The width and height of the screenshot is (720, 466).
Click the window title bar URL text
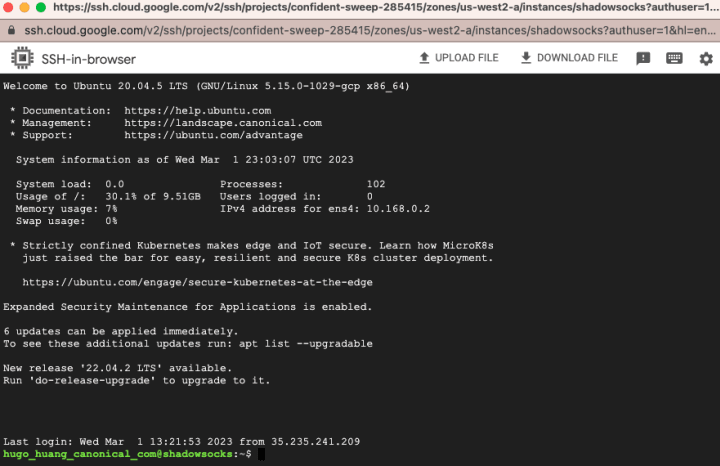(386, 7)
